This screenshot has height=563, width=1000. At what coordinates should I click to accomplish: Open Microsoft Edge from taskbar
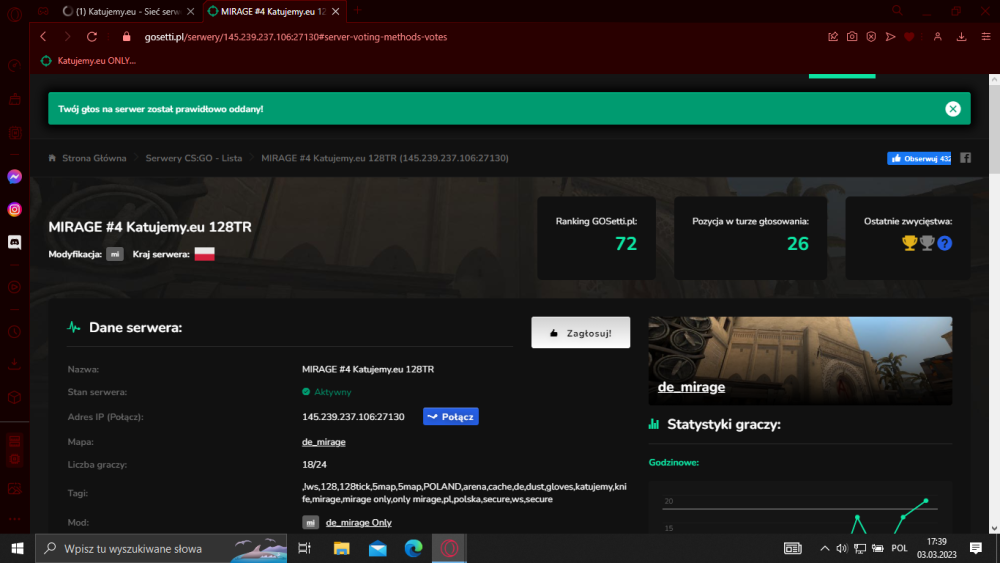pyautogui.click(x=413, y=548)
